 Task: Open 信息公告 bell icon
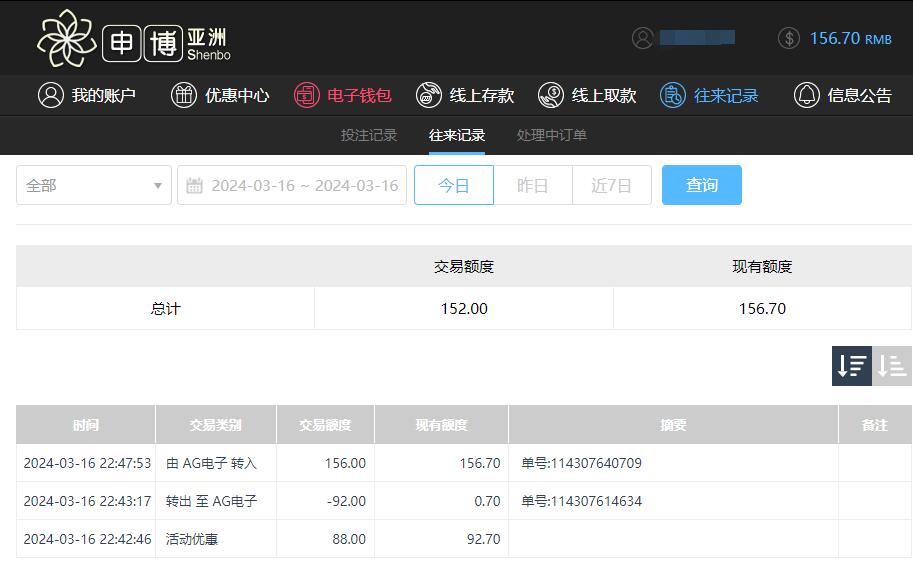[807, 95]
